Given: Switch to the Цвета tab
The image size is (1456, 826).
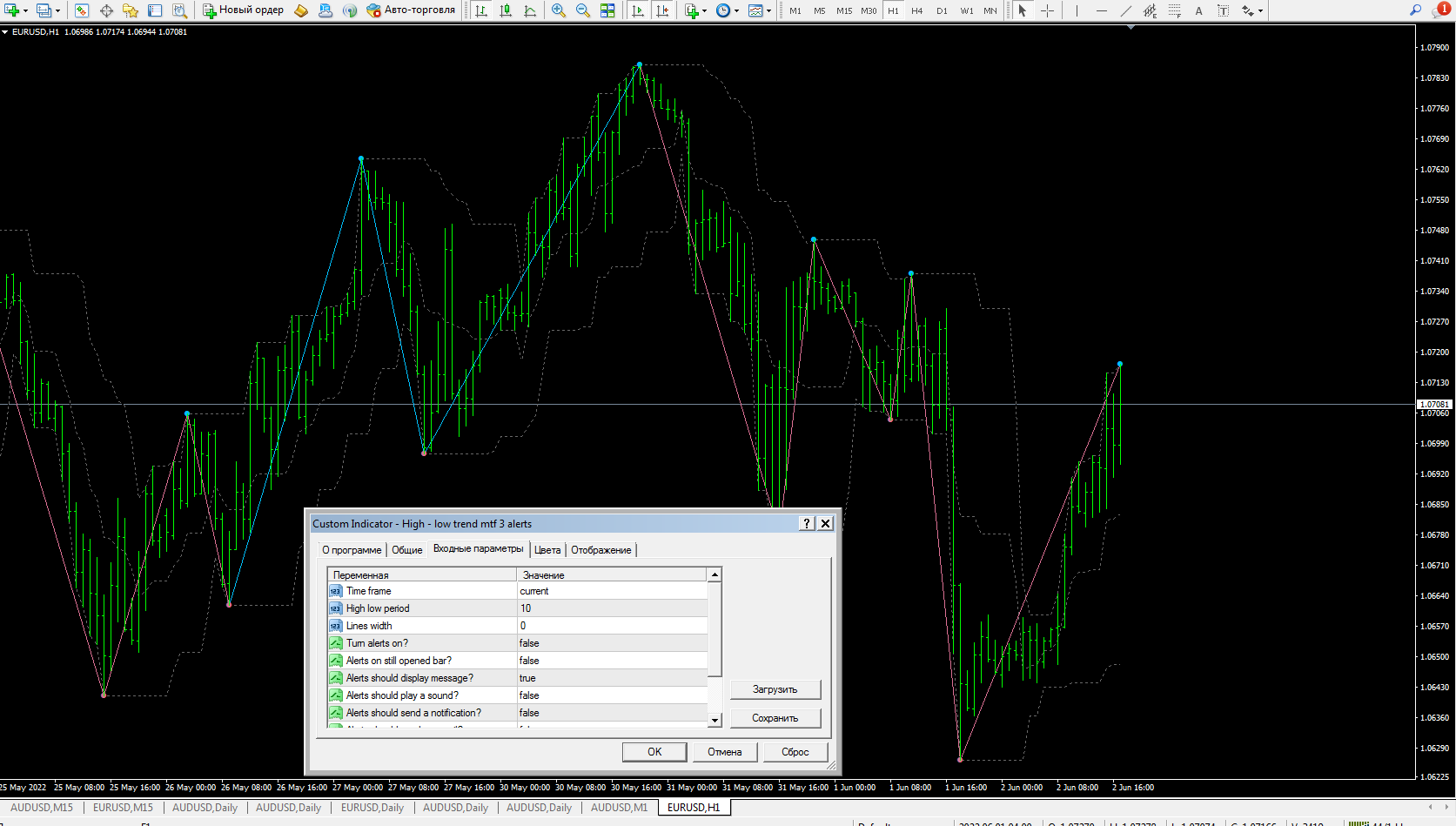Looking at the screenshot, I should tap(547, 550).
